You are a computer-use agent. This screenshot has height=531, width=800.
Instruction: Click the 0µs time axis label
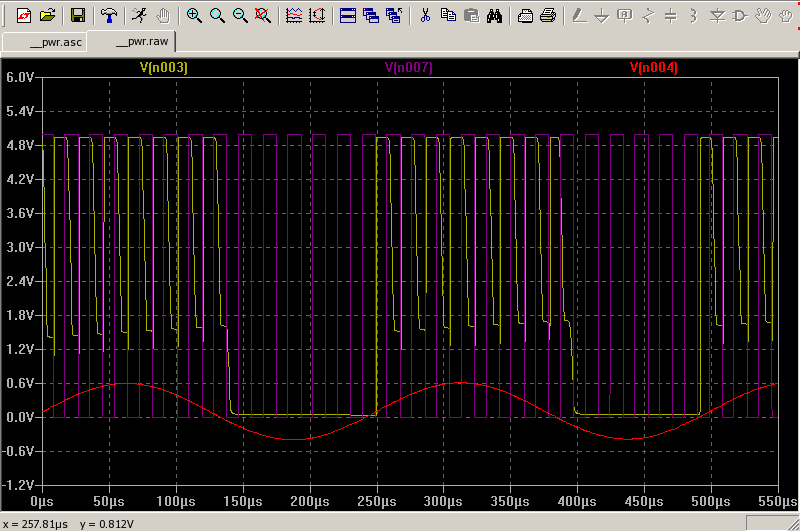[42, 501]
